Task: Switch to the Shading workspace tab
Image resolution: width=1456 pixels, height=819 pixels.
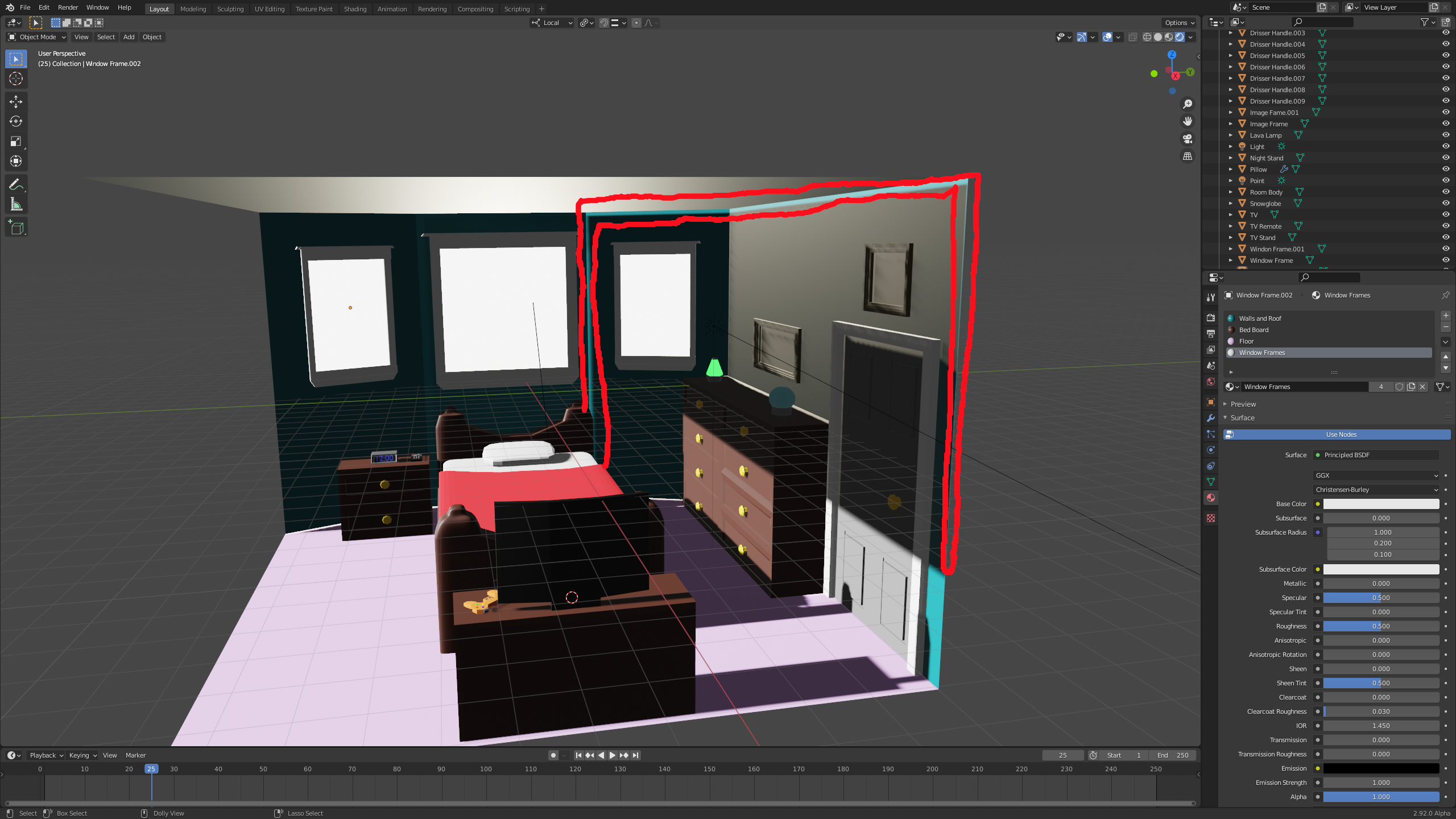Action: point(355,9)
